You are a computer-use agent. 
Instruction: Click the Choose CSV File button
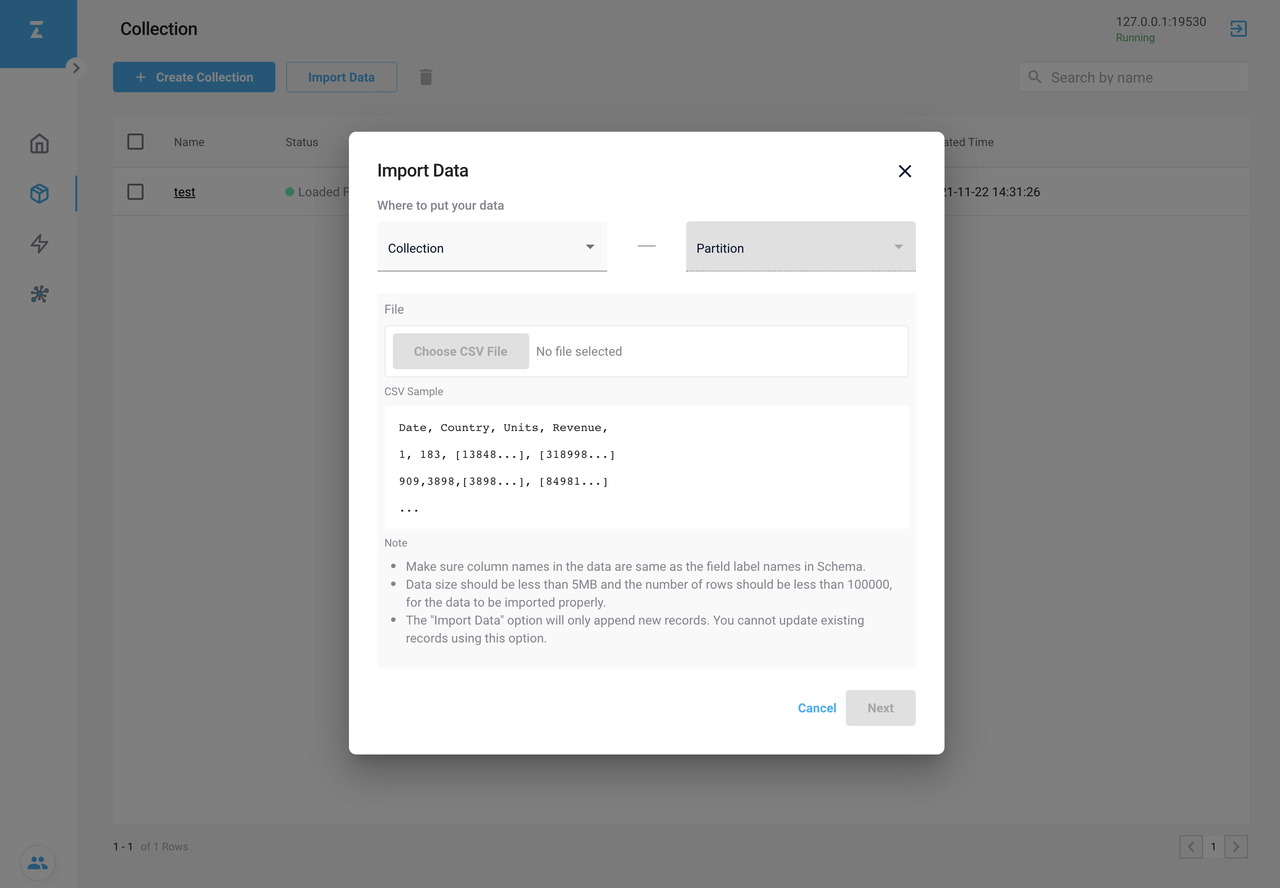click(461, 351)
